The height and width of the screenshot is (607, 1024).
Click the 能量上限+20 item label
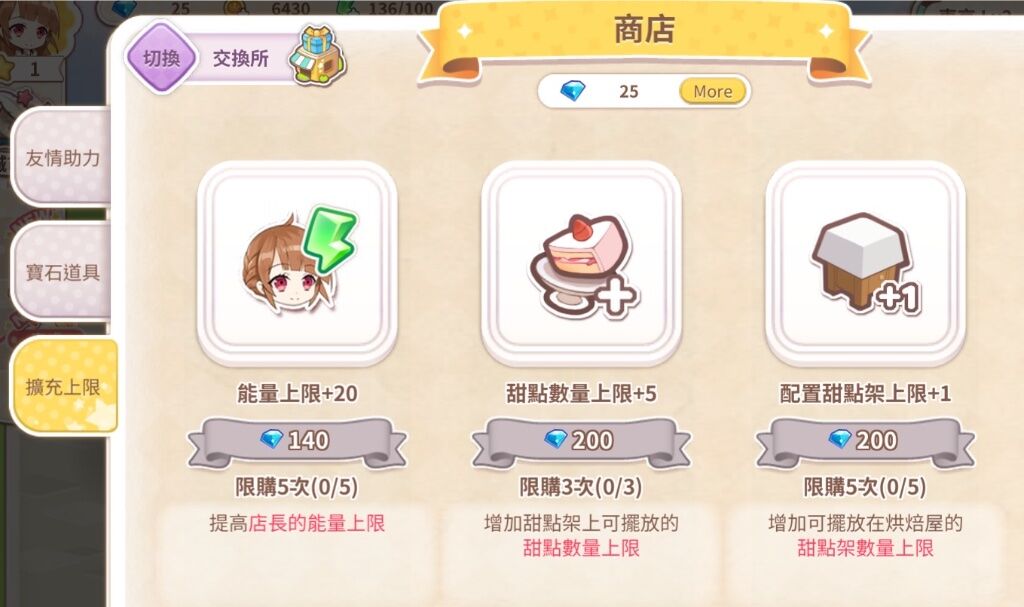click(297, 393)
